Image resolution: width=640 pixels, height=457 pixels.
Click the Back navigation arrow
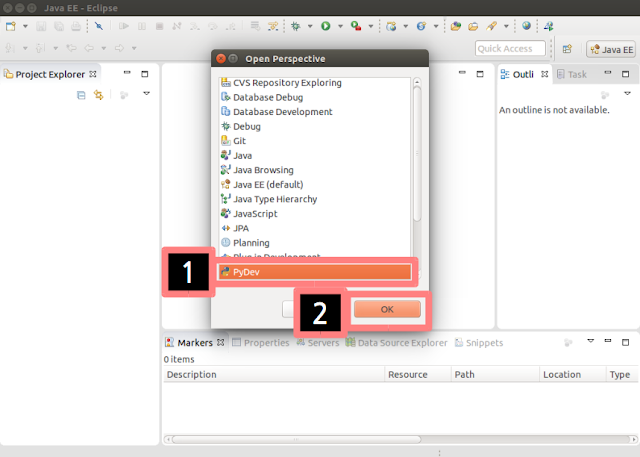pos(89,48)
